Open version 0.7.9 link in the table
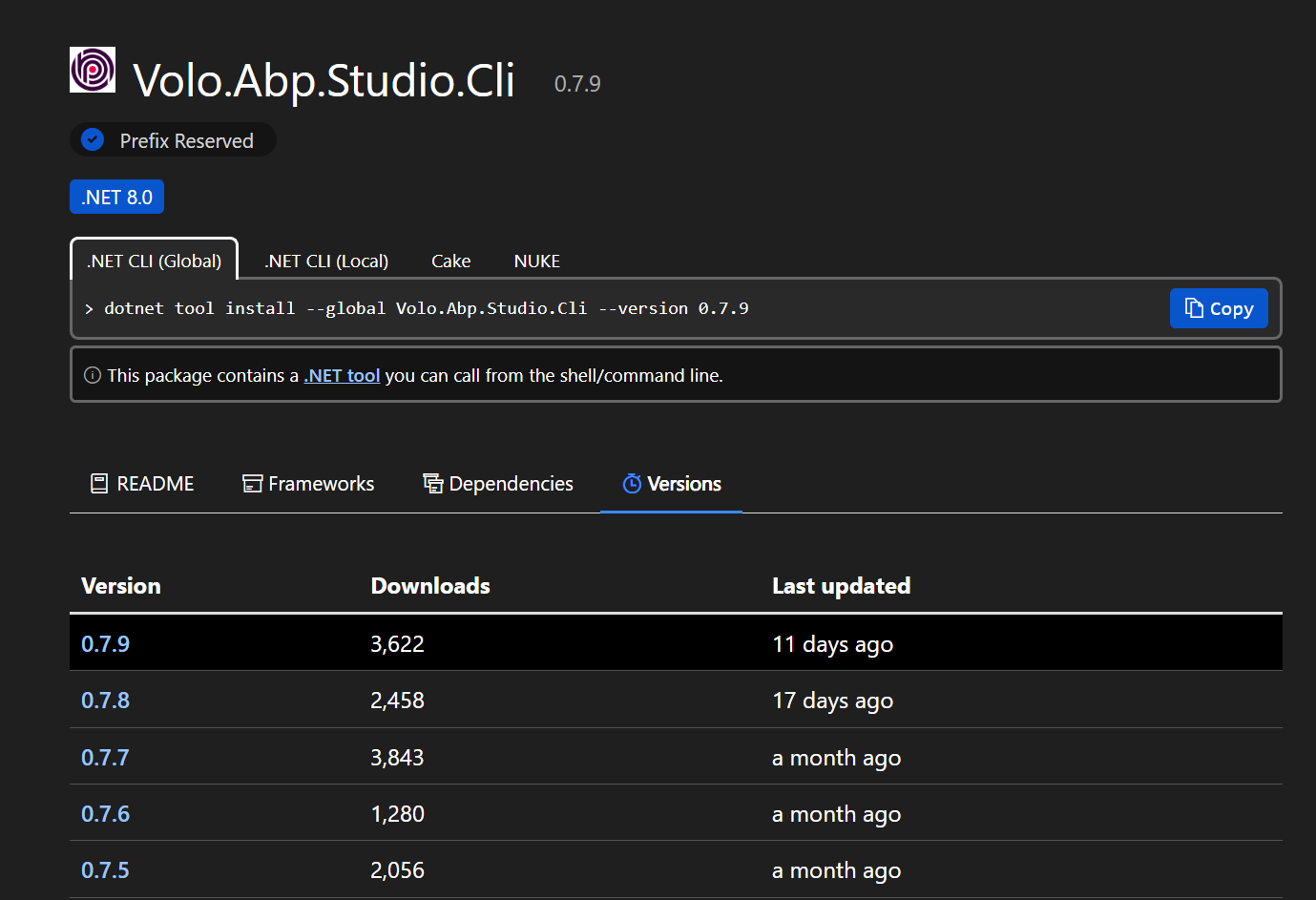This screenshot has height=900, width=1316. point(105,644)
